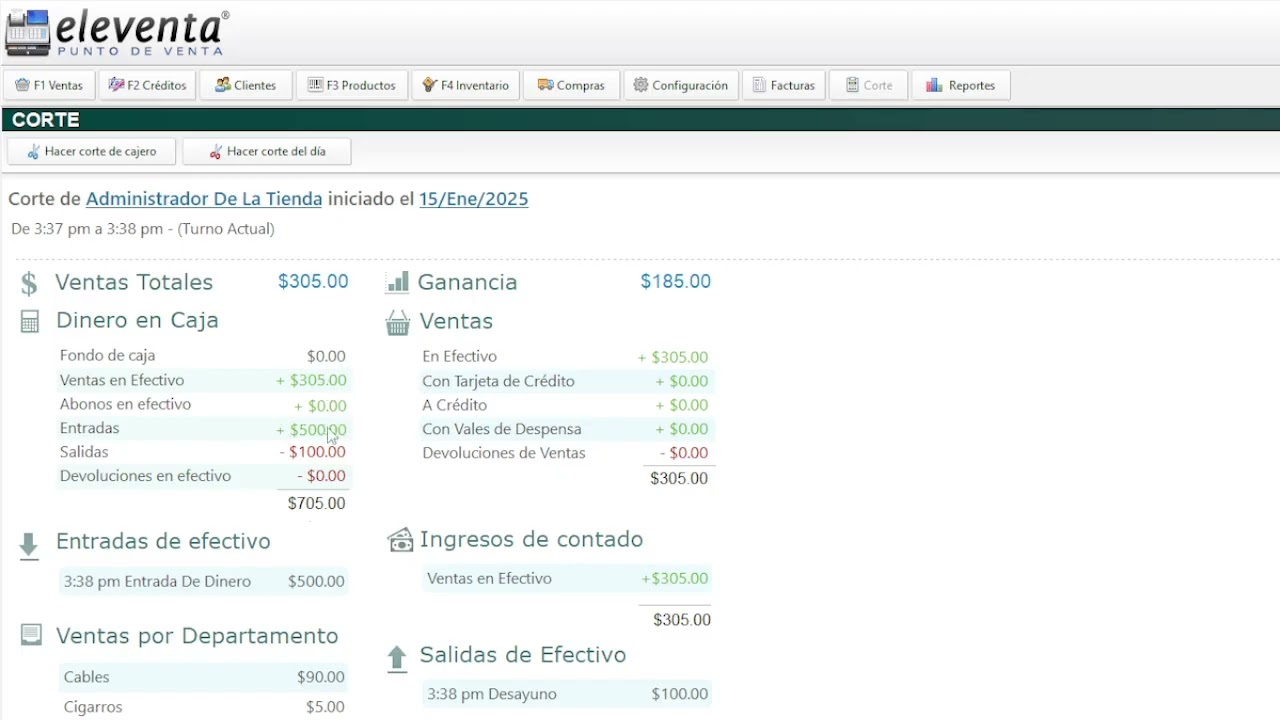Open the Compras section
Image resolution: width=1280 pixels, height=720 pixels.
(x=571, y=85)
